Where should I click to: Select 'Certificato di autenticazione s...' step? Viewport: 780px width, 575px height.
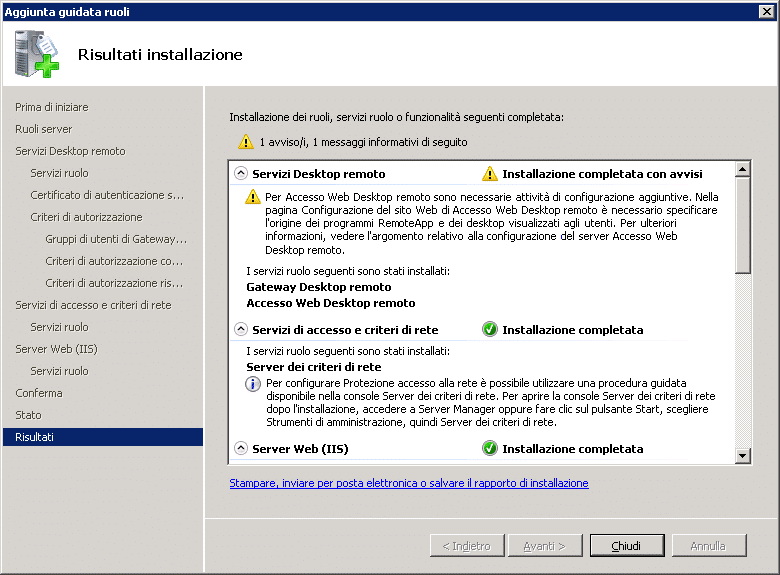pos(107,195)
